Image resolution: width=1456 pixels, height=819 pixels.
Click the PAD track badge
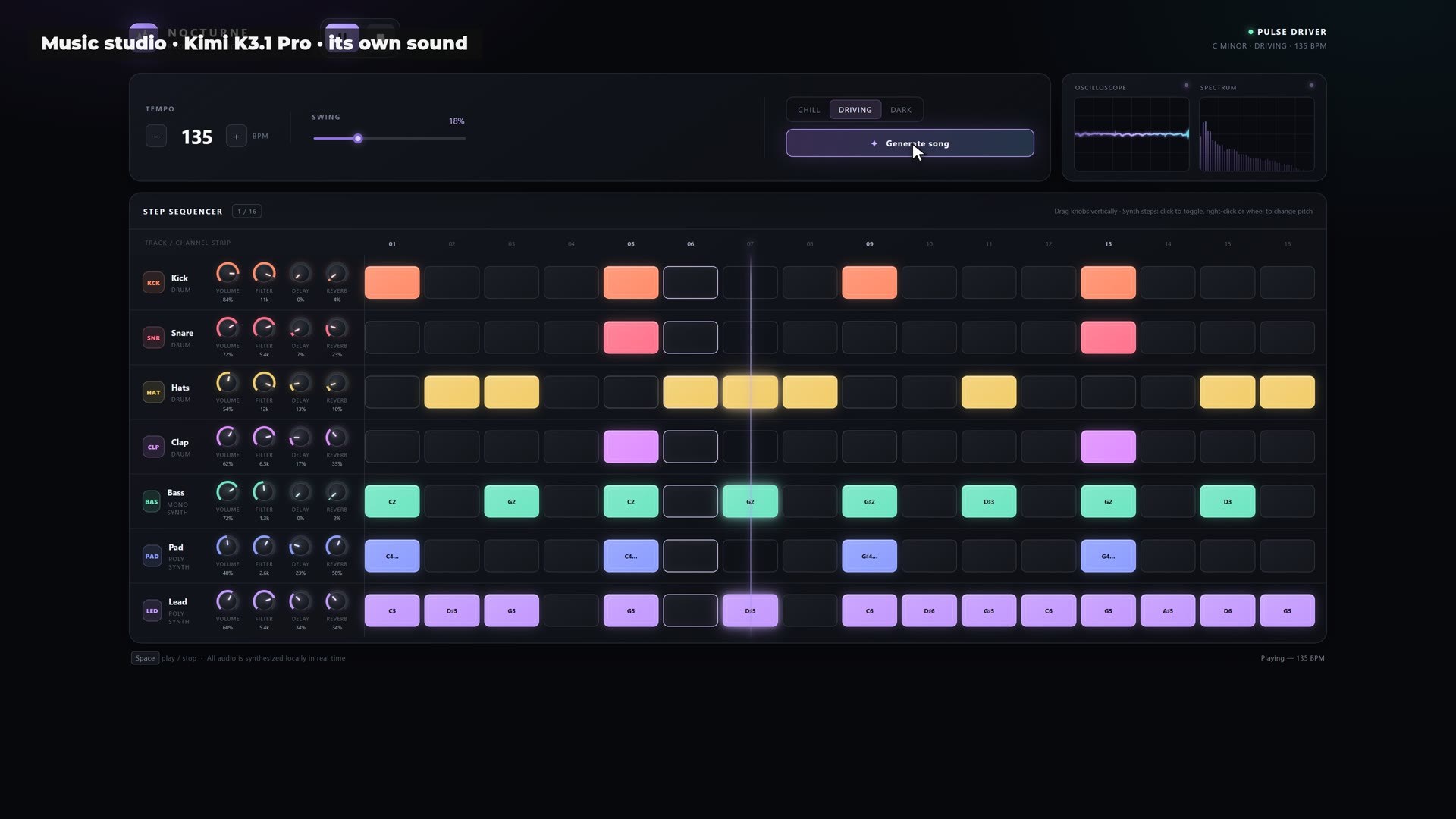(152, 556)
